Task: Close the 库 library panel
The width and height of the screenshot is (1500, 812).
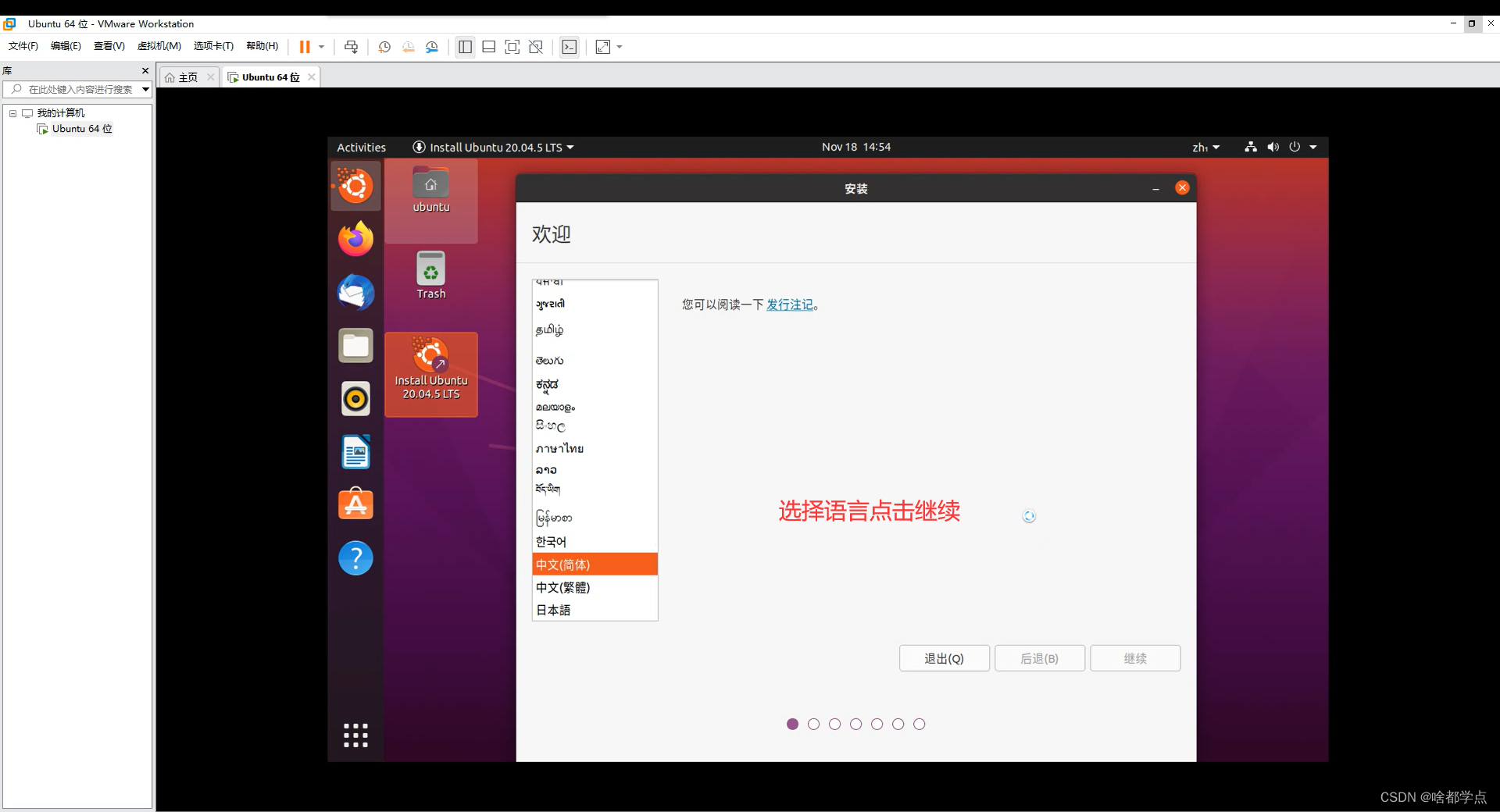Action: click(x=145, y=70)
